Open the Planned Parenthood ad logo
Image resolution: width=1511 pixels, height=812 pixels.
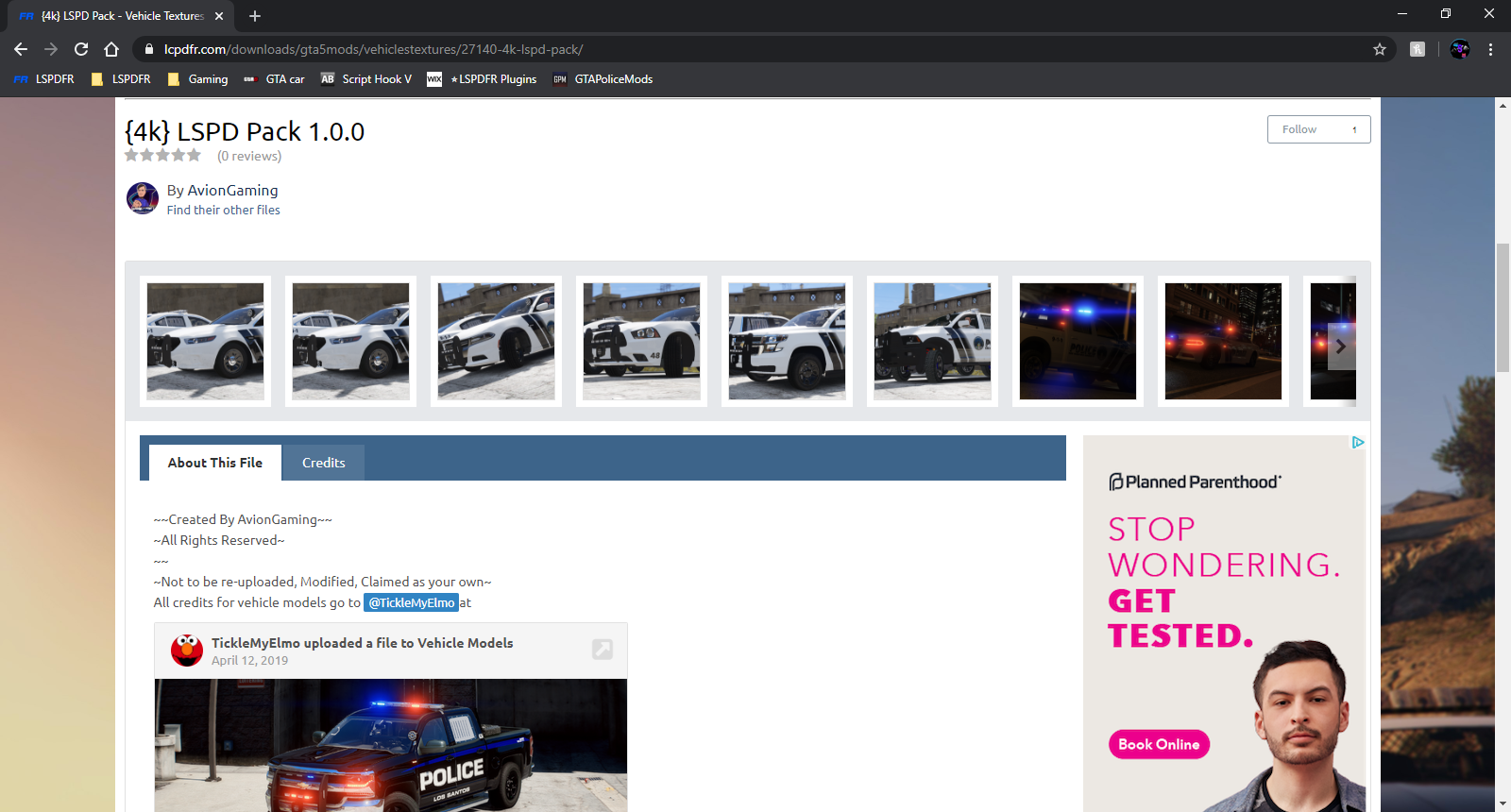click(1196, 482)
